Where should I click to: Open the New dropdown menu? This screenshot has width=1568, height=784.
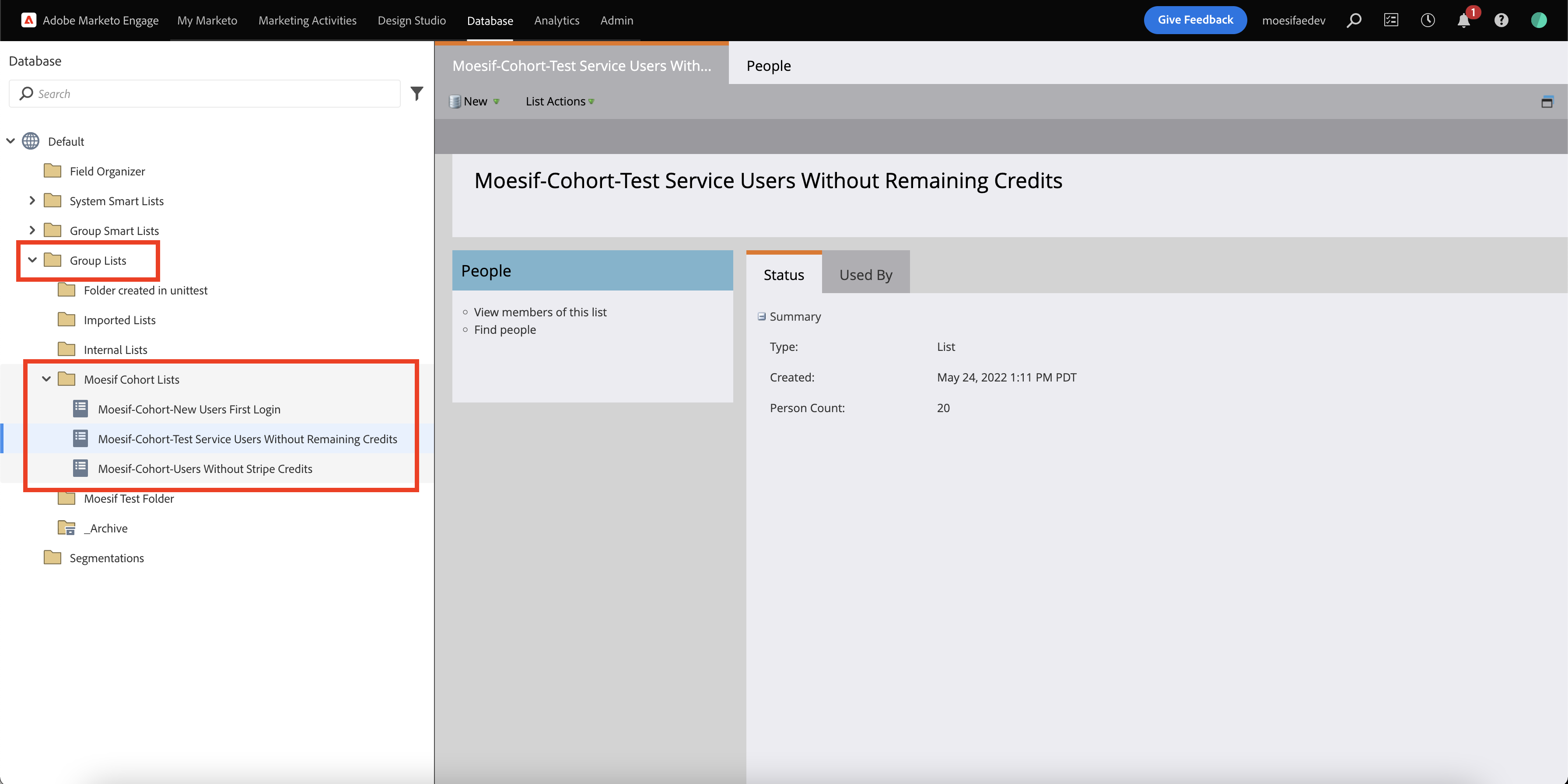click(x=476, y=101)
